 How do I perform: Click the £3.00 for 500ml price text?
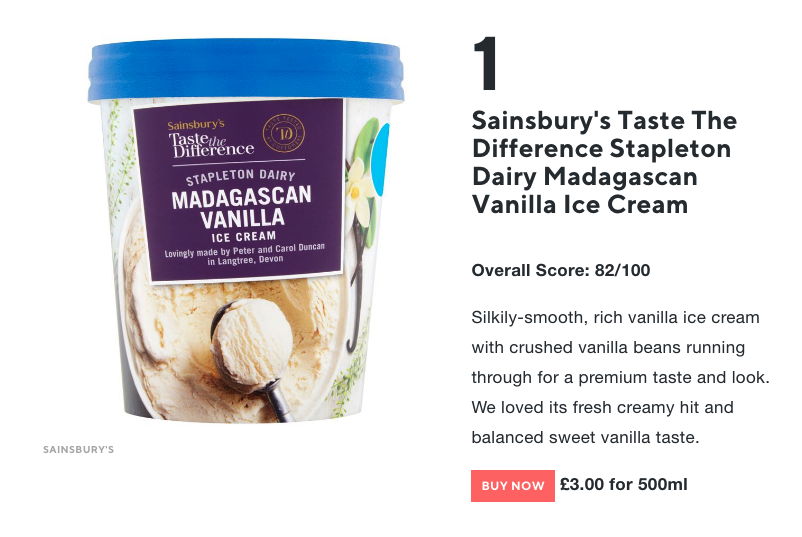coord(623,484)
